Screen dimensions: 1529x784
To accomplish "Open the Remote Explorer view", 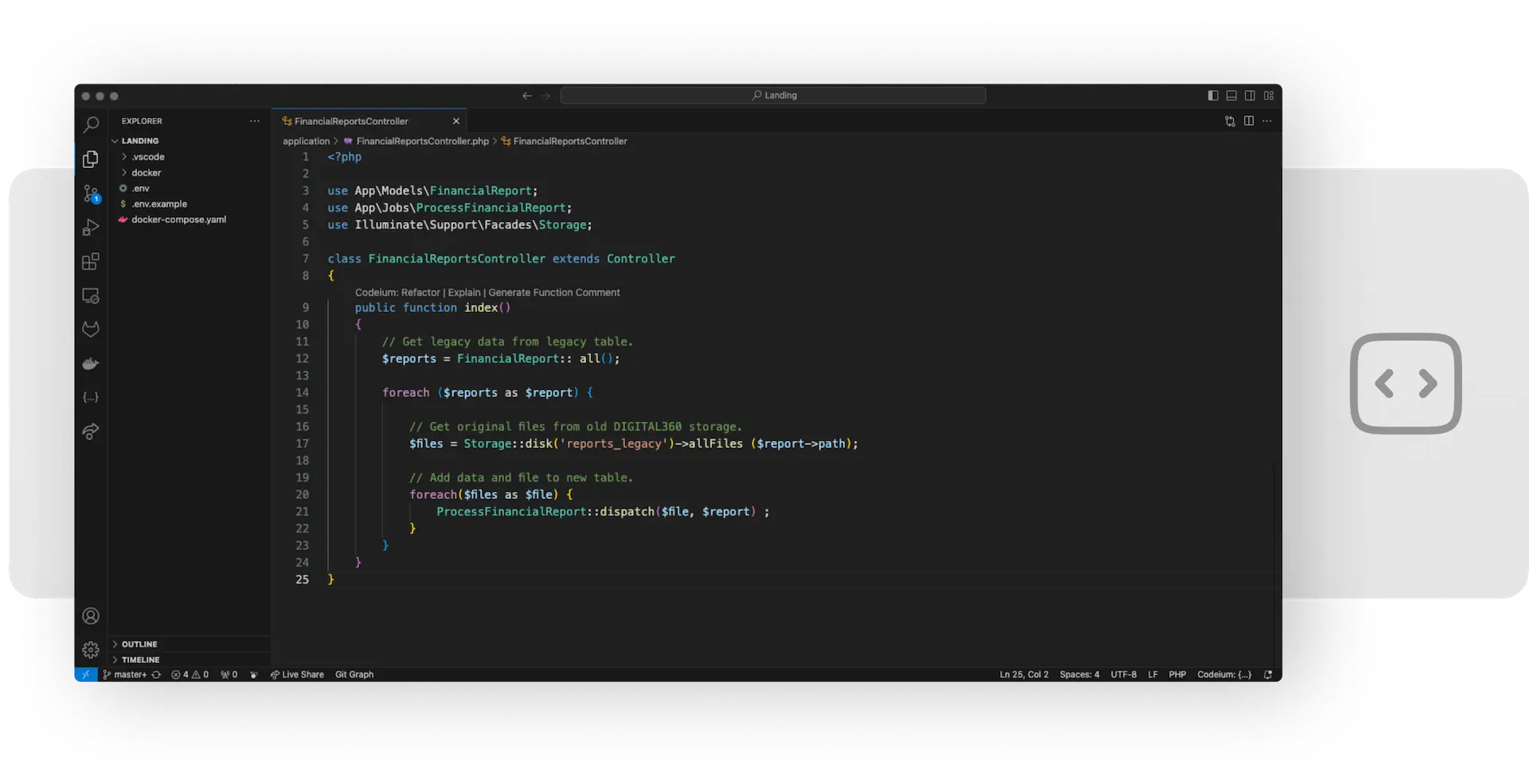I will click(91, 296).
